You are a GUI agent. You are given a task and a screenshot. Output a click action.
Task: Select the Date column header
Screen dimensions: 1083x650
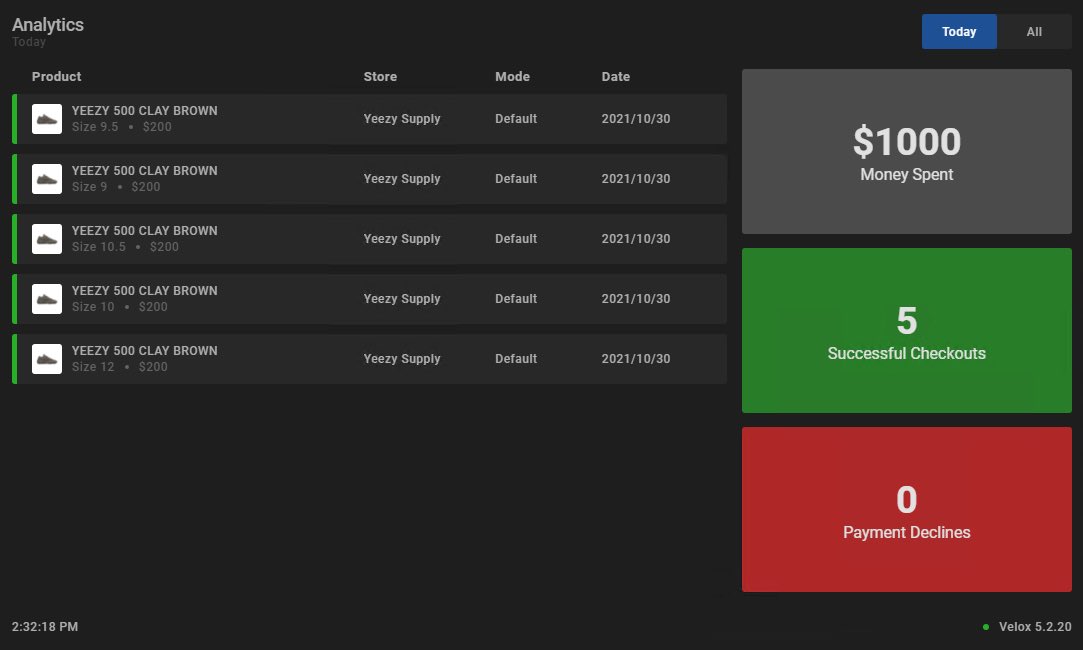615,77
